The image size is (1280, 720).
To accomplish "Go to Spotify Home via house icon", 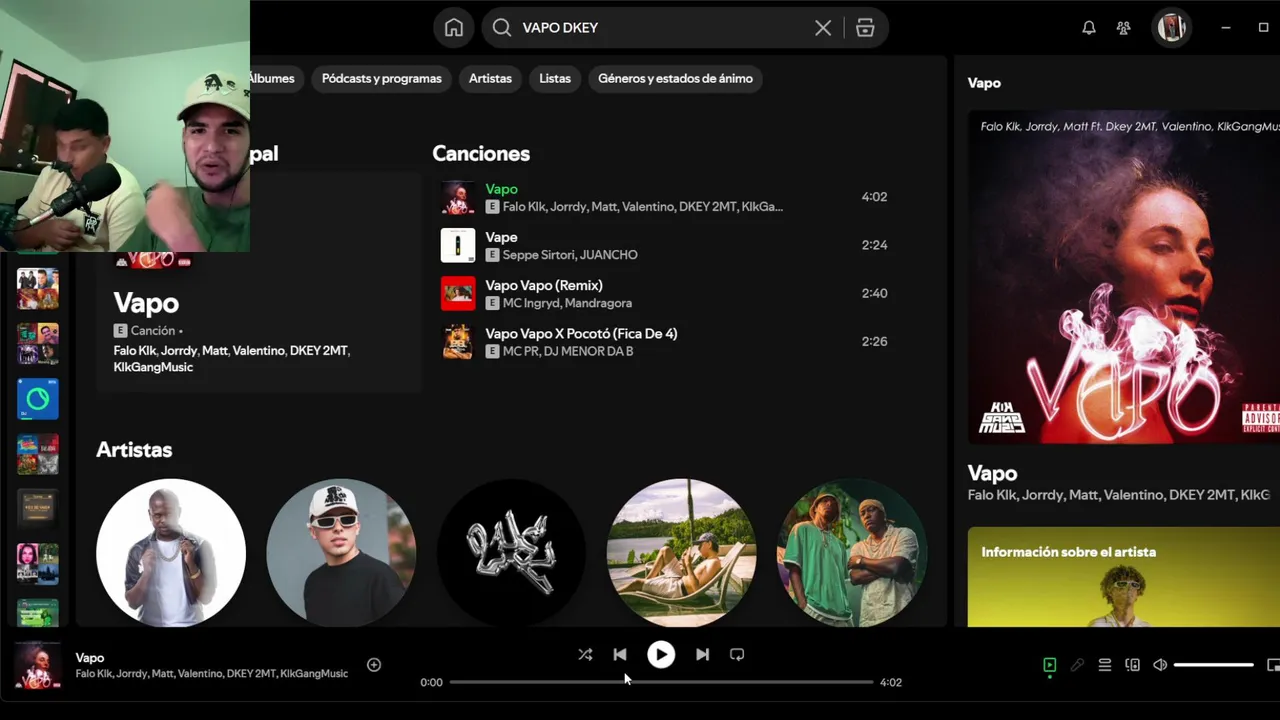I will coord(454,27).
